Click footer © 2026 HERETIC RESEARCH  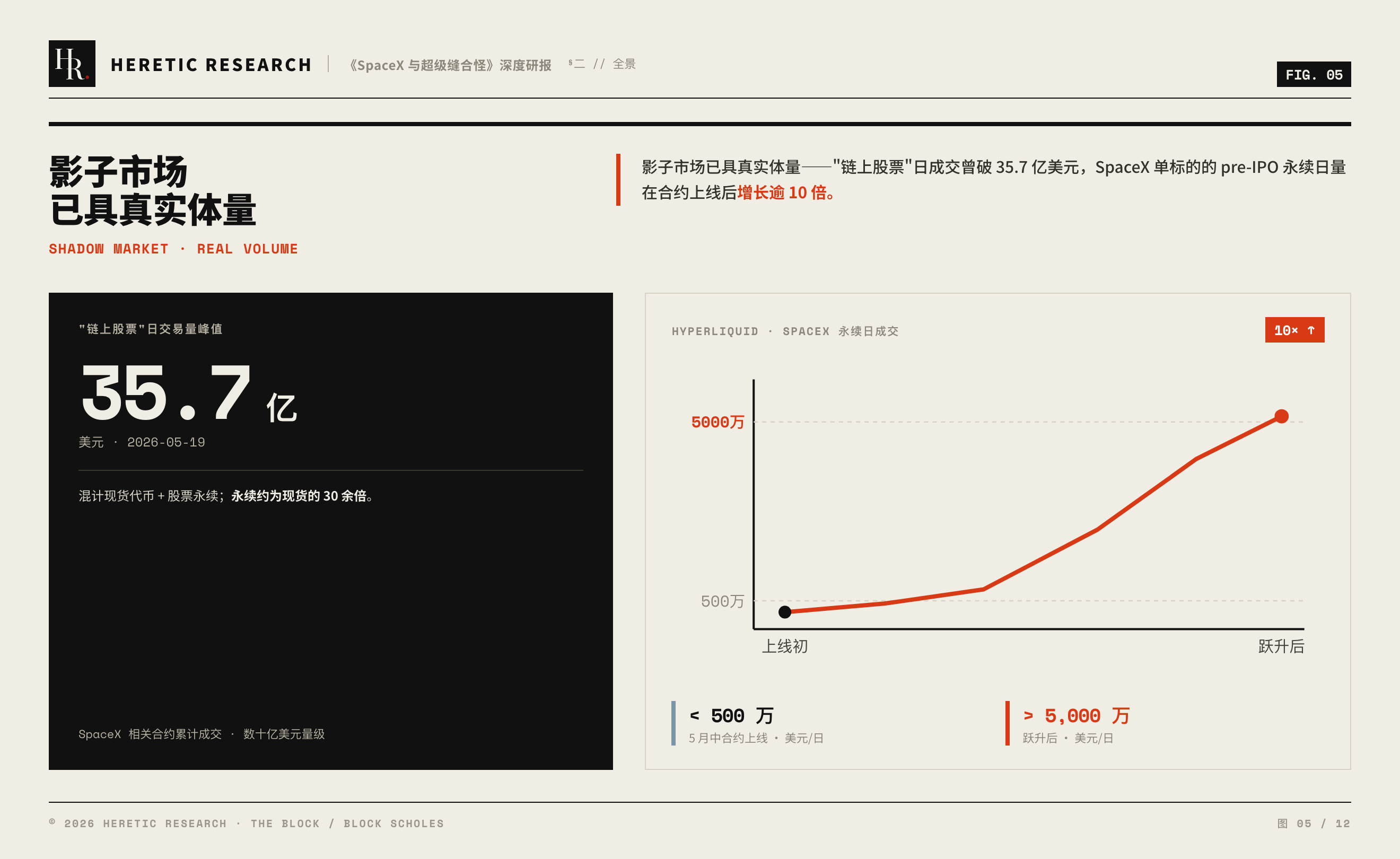pyautogui.click(x=138, y=824)
